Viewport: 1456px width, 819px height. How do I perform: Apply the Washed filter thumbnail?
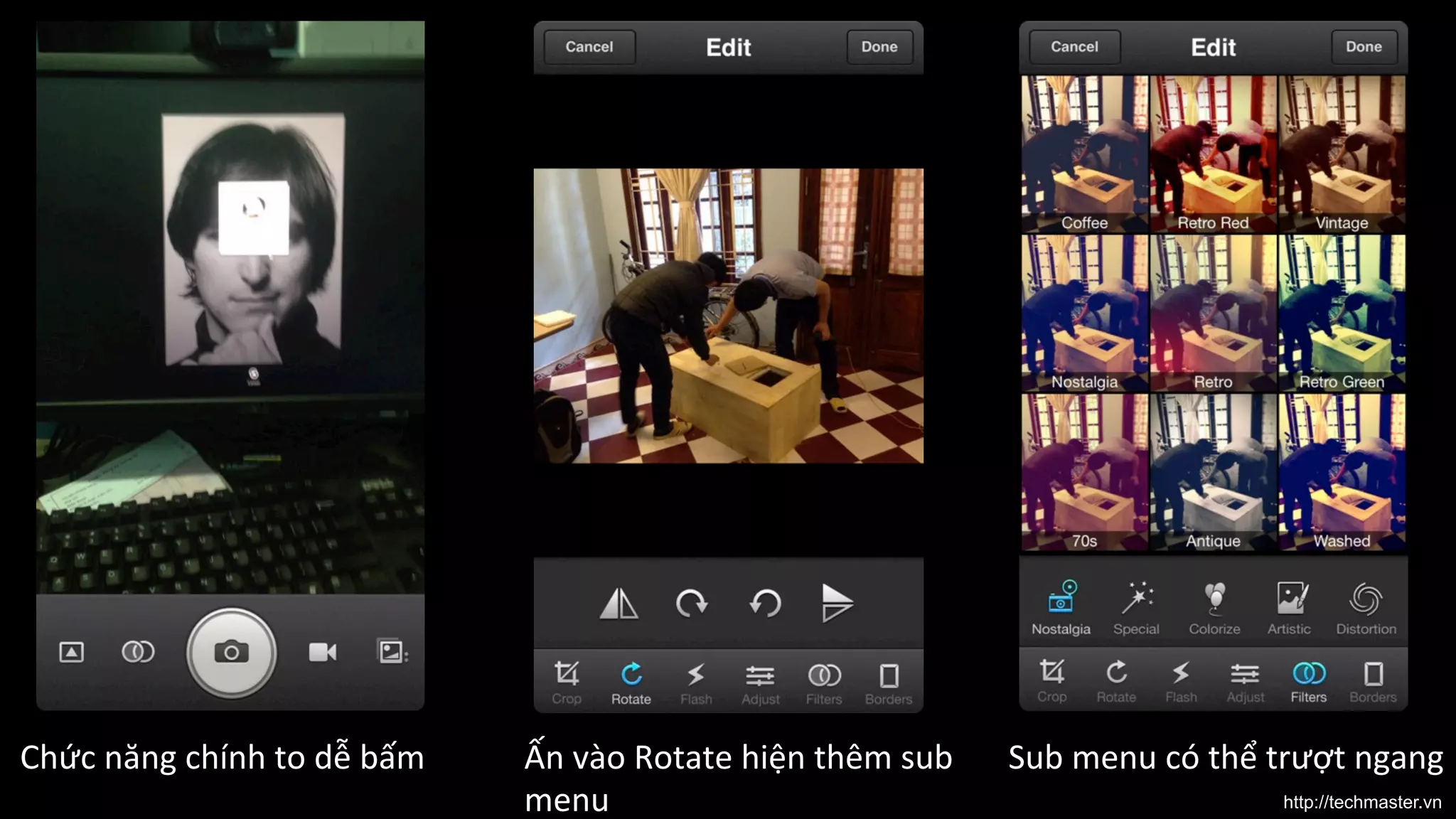tap(1342, 472)
